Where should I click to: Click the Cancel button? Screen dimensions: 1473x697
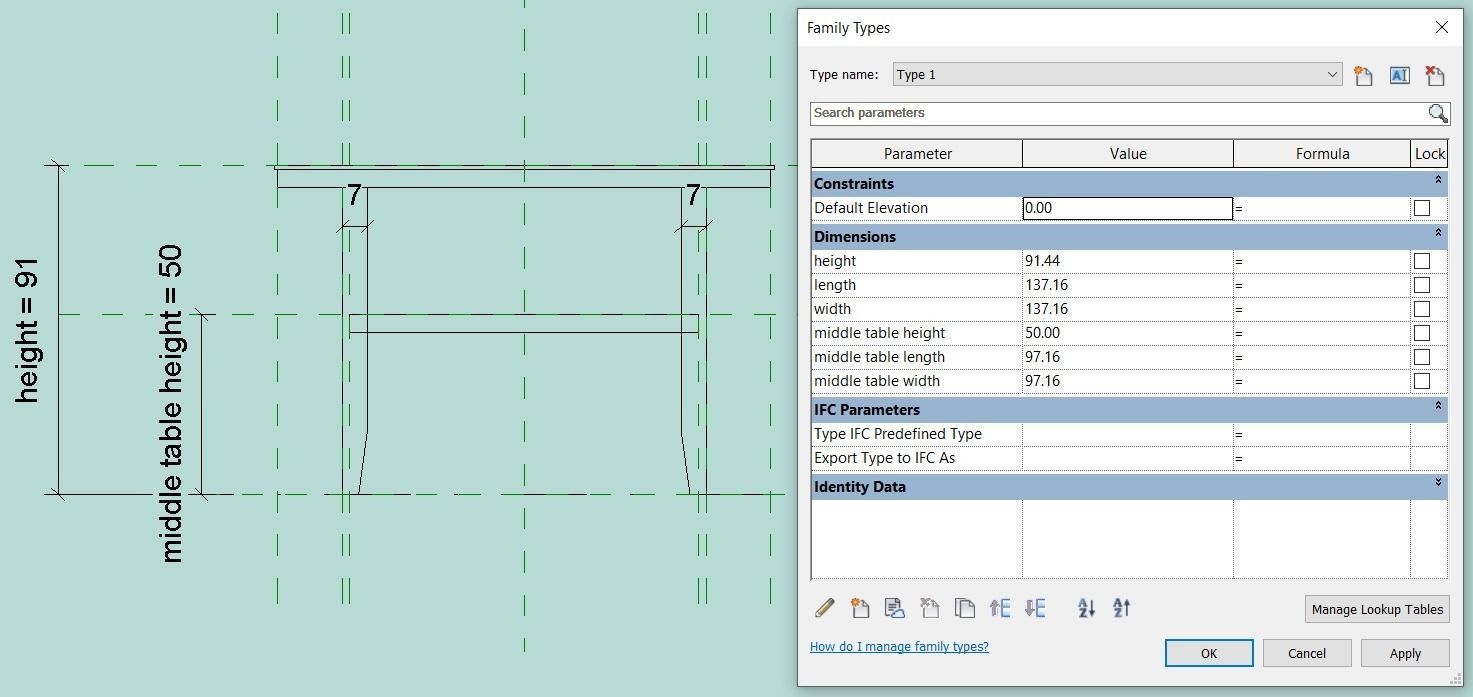tap(1307, 653)
